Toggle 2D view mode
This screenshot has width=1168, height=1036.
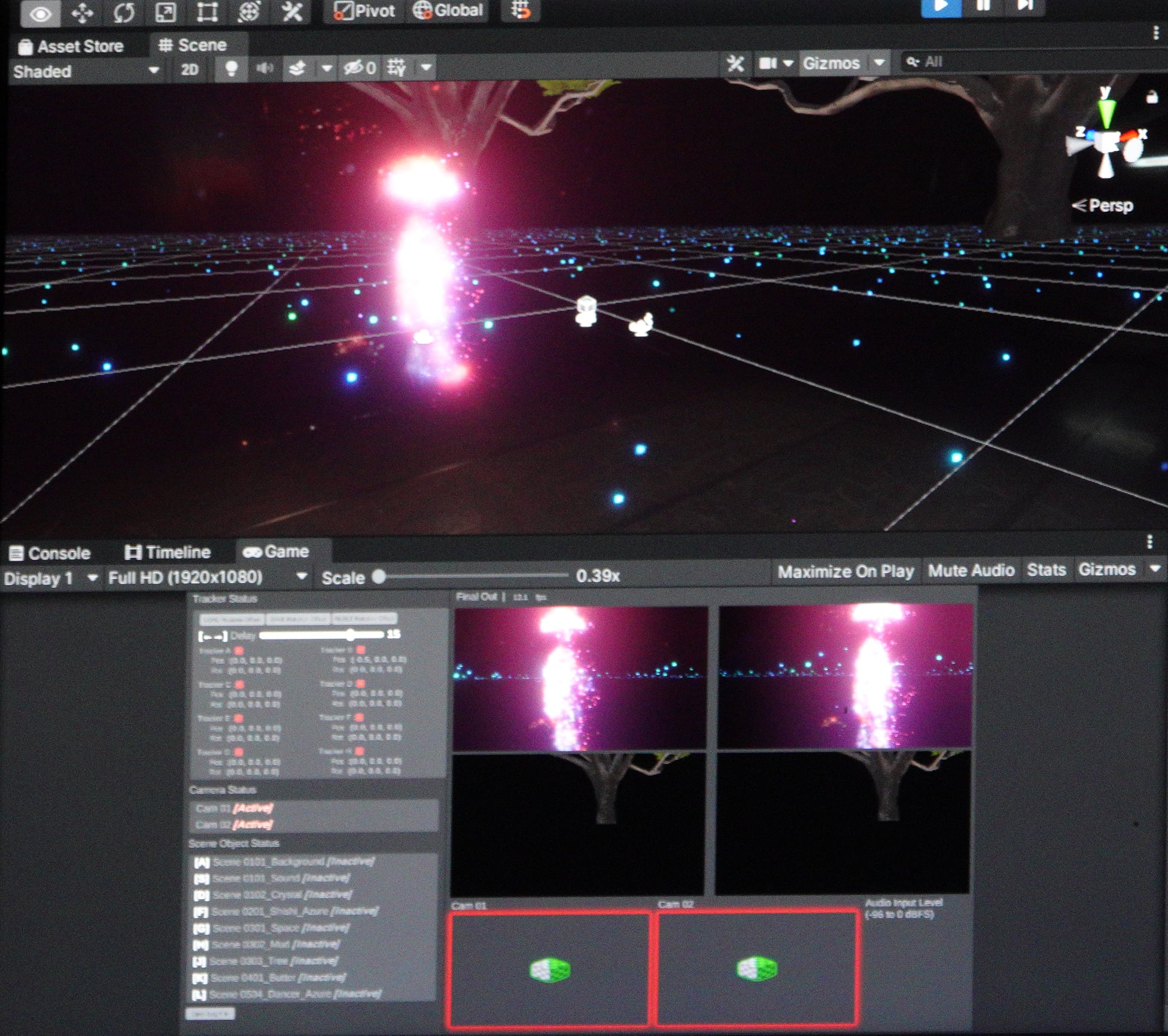[x=189, y=70]
